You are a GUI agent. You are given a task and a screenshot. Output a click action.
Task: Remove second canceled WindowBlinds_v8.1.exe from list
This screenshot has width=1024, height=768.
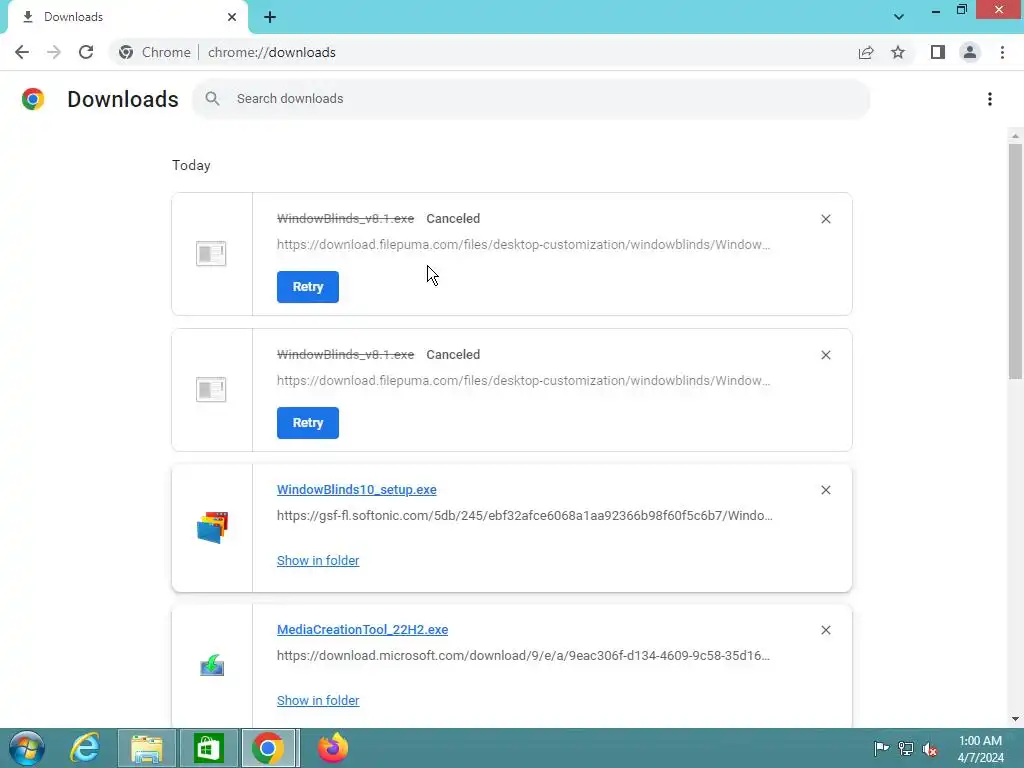(x=825, y=355)
